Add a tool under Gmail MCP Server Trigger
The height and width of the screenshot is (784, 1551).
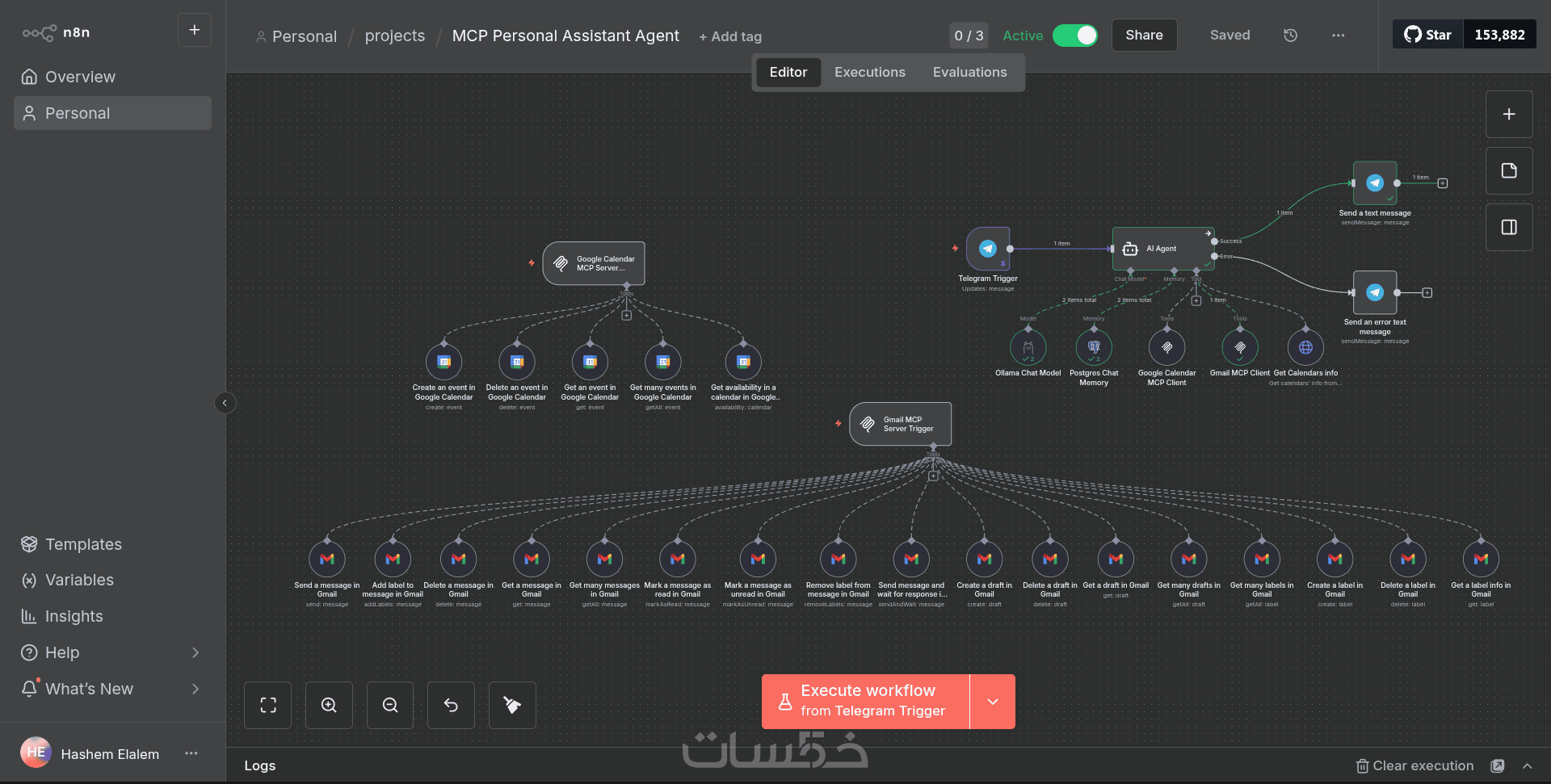click(x=933, y=476)
